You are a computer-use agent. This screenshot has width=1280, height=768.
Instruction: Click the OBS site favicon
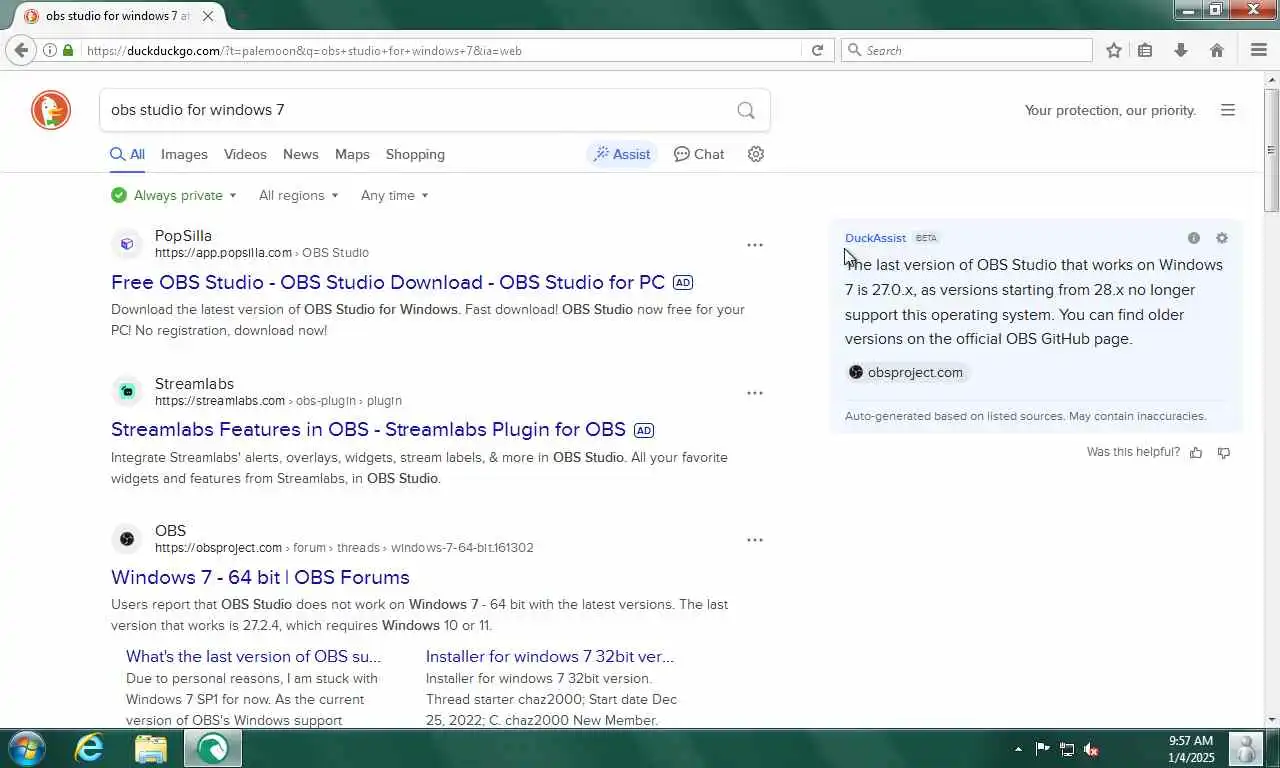coord(127,539)
